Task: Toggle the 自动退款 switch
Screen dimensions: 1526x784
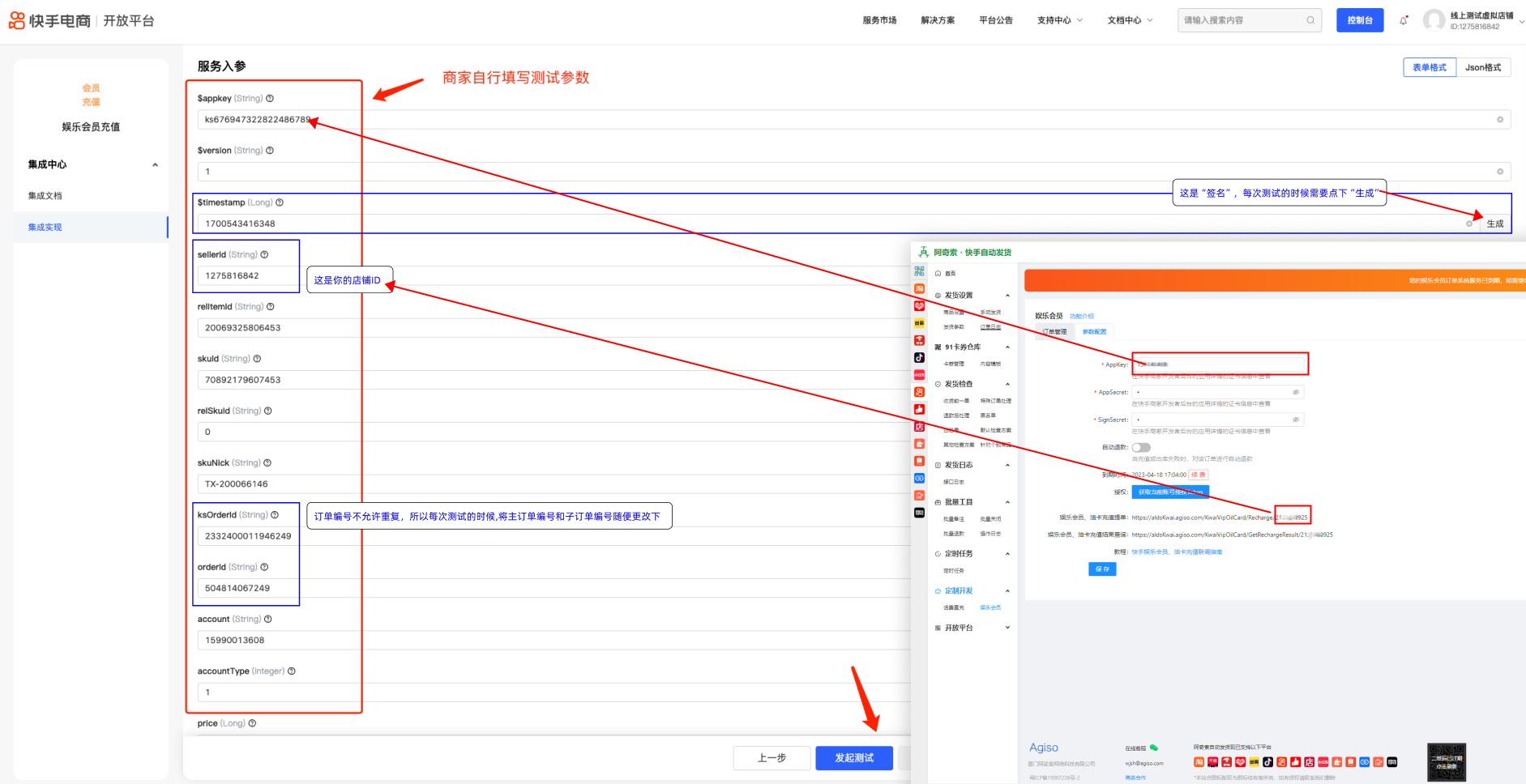Action: (x=1141, y=447)
